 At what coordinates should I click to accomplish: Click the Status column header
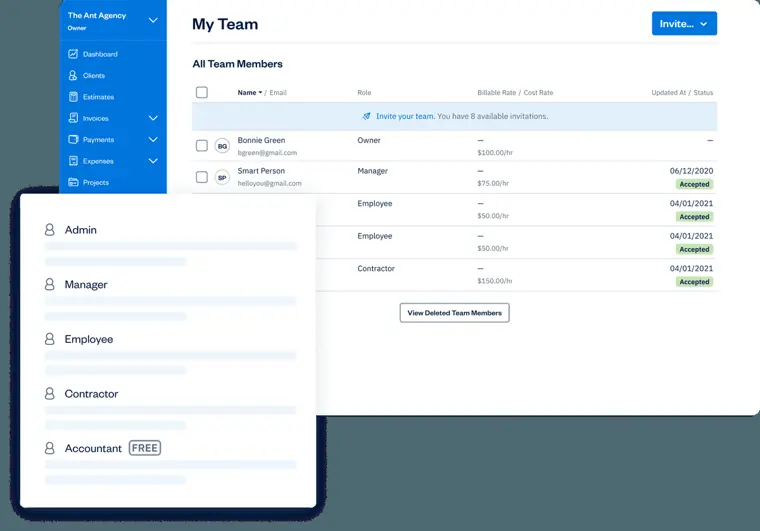pyautogui.click(x=703, y=93)
